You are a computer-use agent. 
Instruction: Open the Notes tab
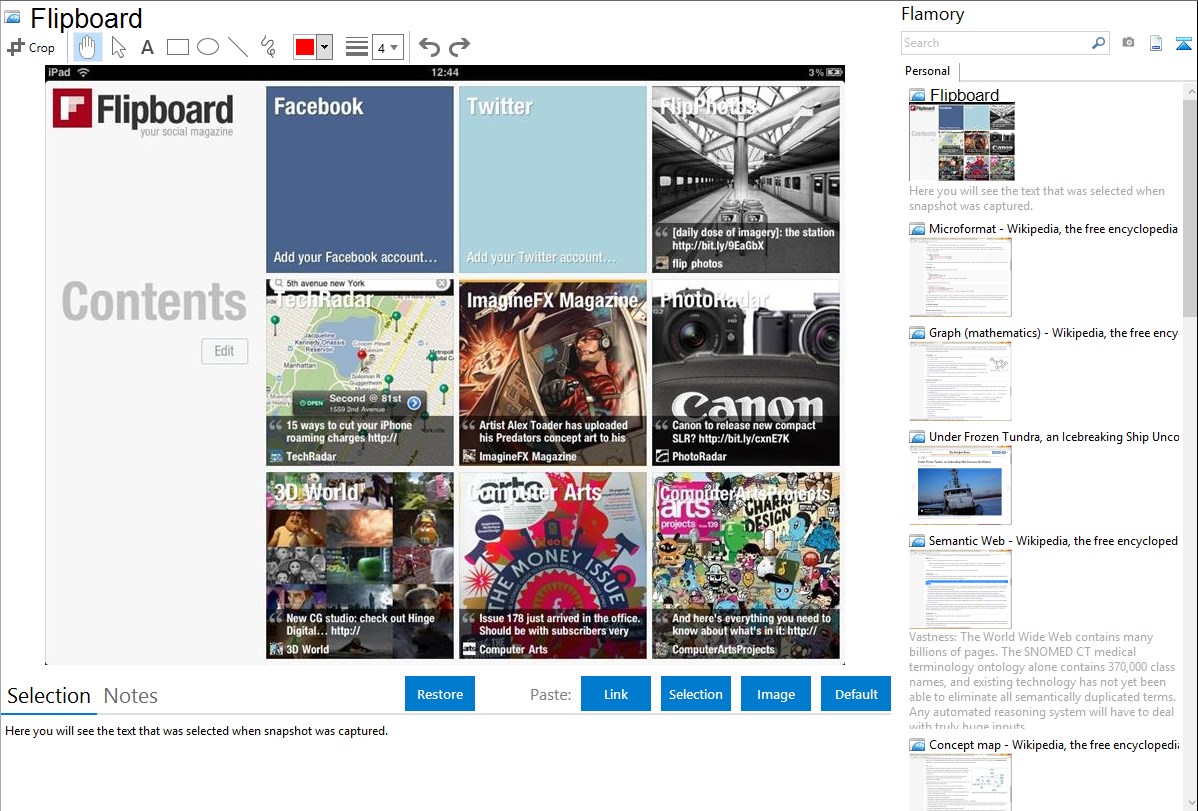click(131, 696)
